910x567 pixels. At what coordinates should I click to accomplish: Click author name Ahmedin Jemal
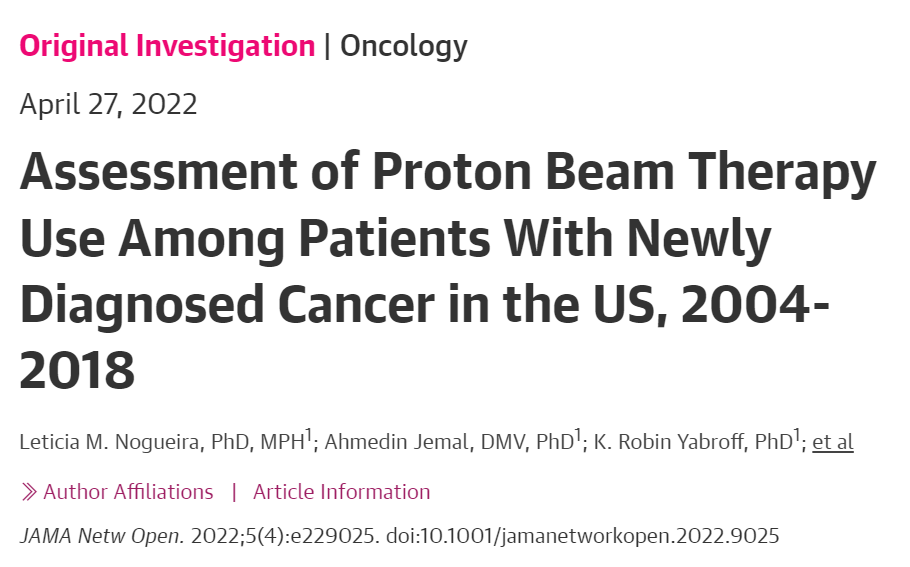394,442
